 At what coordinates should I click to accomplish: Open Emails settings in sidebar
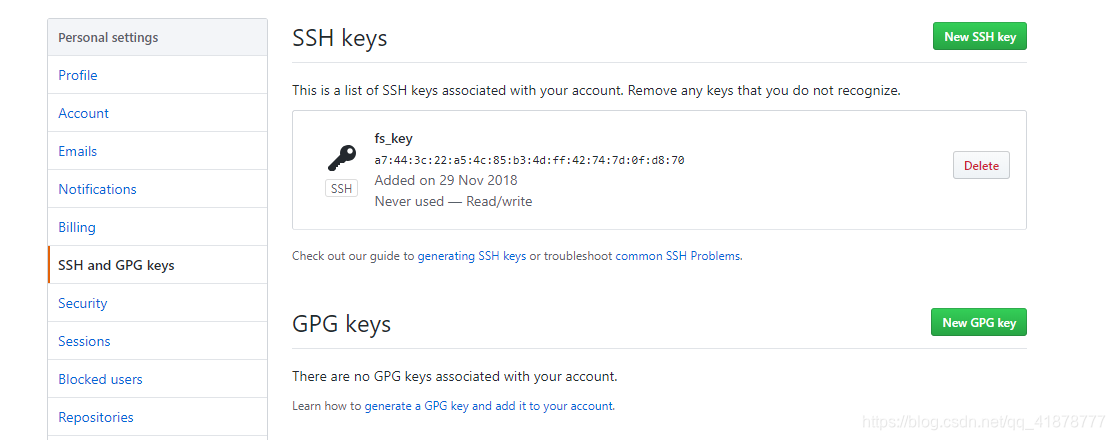tap(157, 151)
